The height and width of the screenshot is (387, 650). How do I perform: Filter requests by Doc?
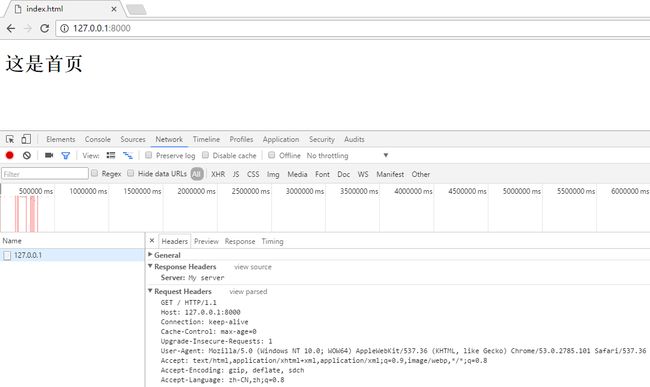click(344, 174)
